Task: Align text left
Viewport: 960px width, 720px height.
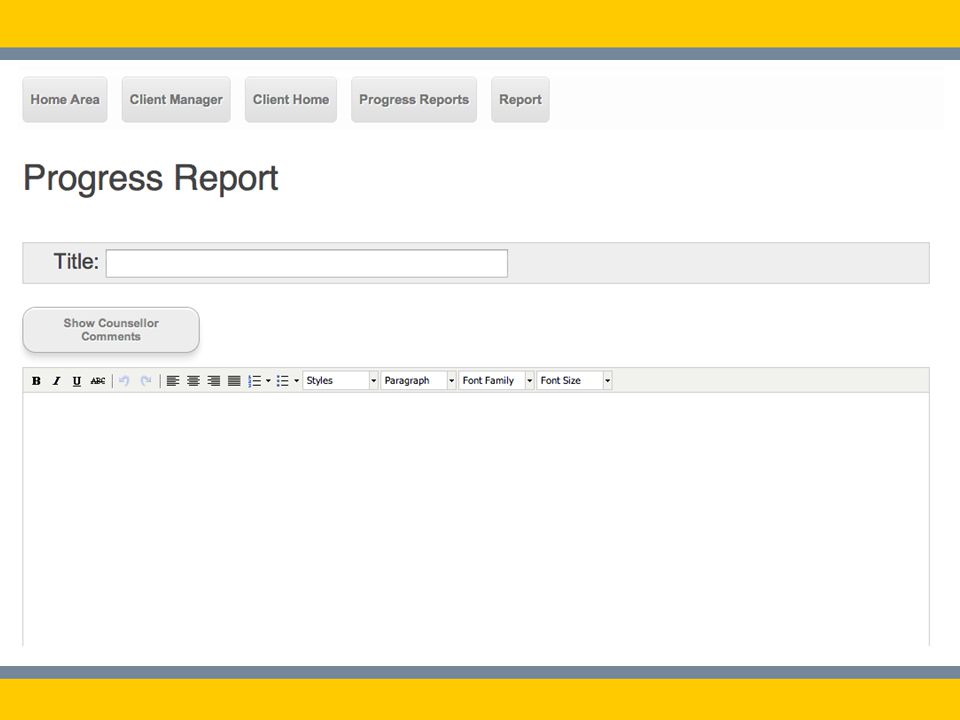Action: click(x=173, y=381)
